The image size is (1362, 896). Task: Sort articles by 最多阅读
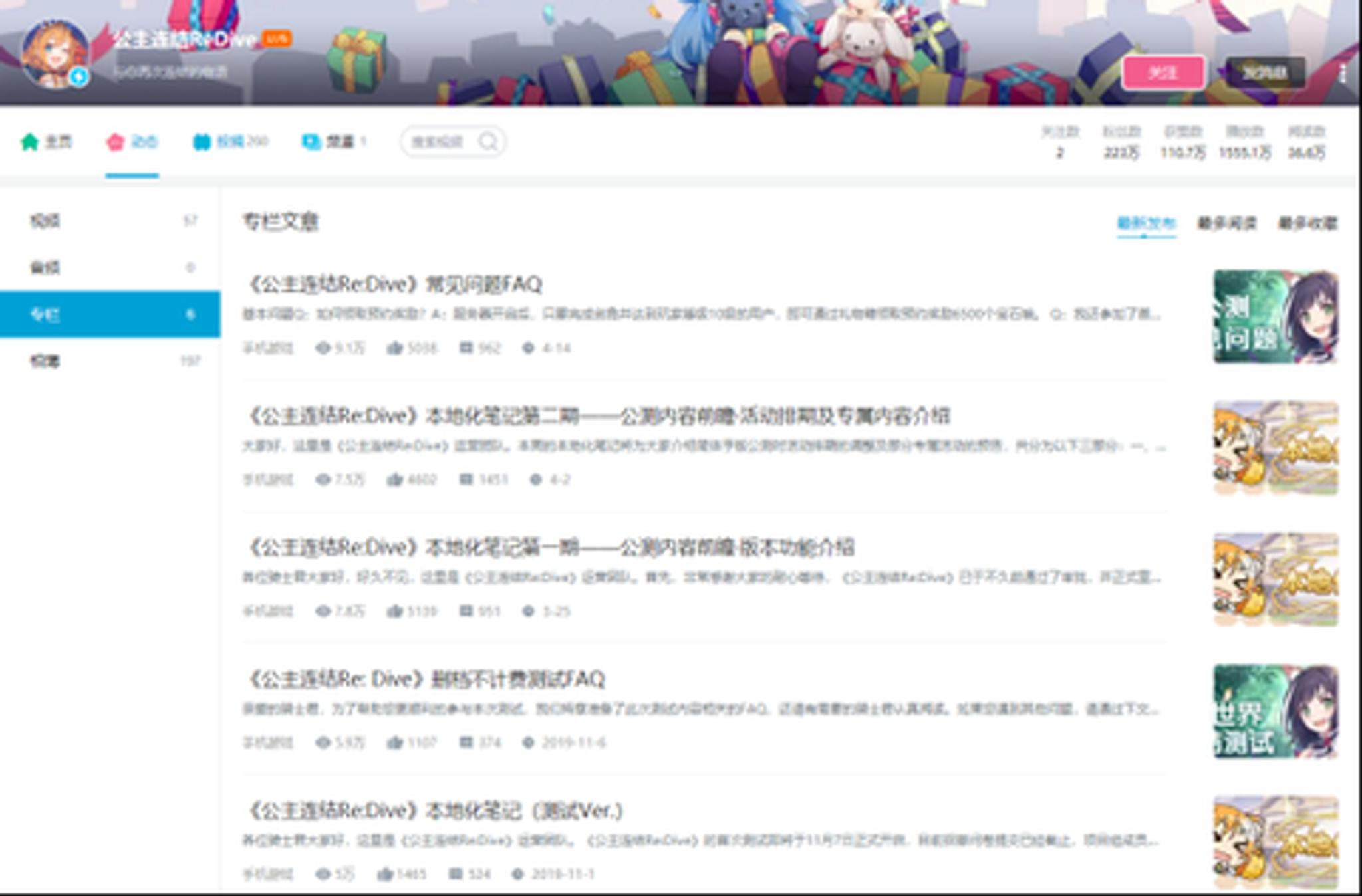[1227, 223]
